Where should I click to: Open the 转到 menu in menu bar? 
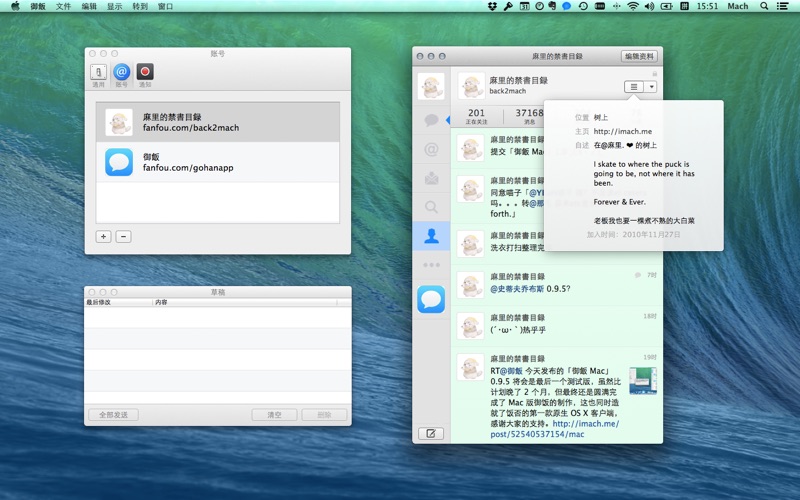[x=140, y=6]
